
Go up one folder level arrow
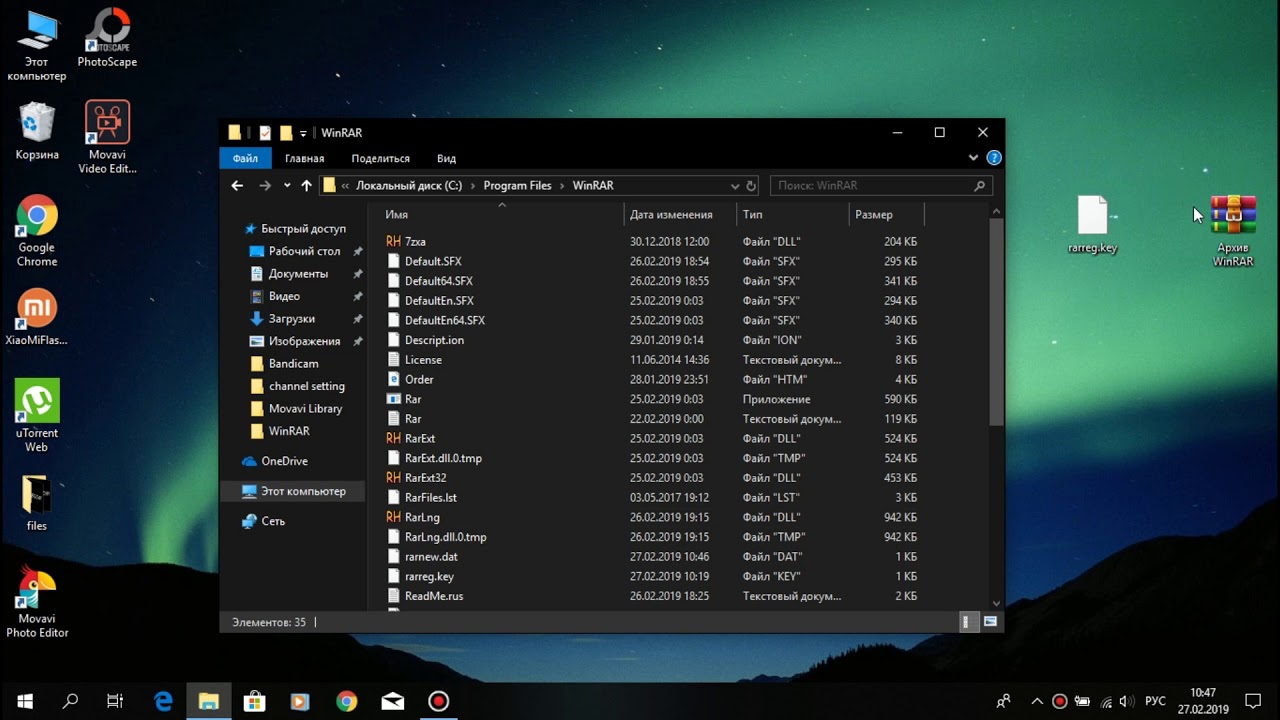pos(306,185)
